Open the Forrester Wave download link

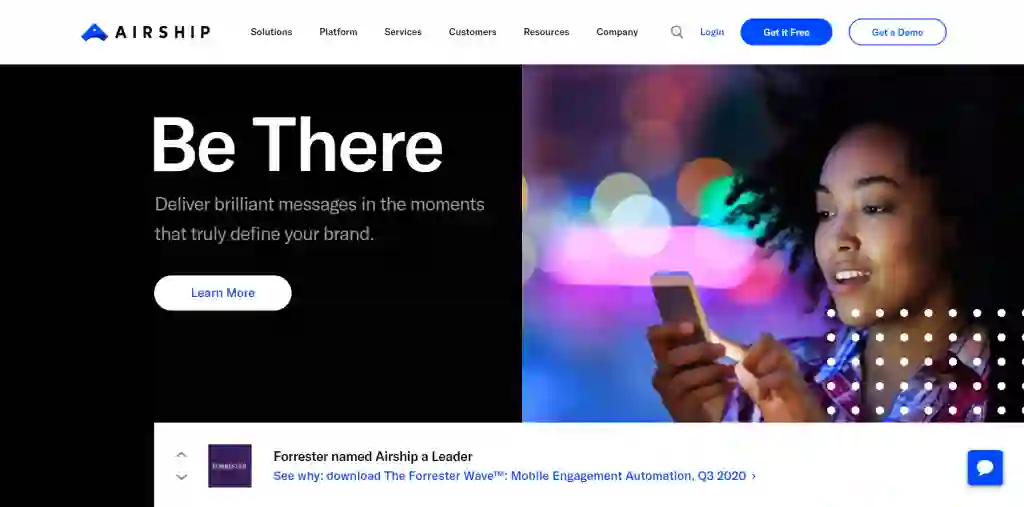[515, 476]
